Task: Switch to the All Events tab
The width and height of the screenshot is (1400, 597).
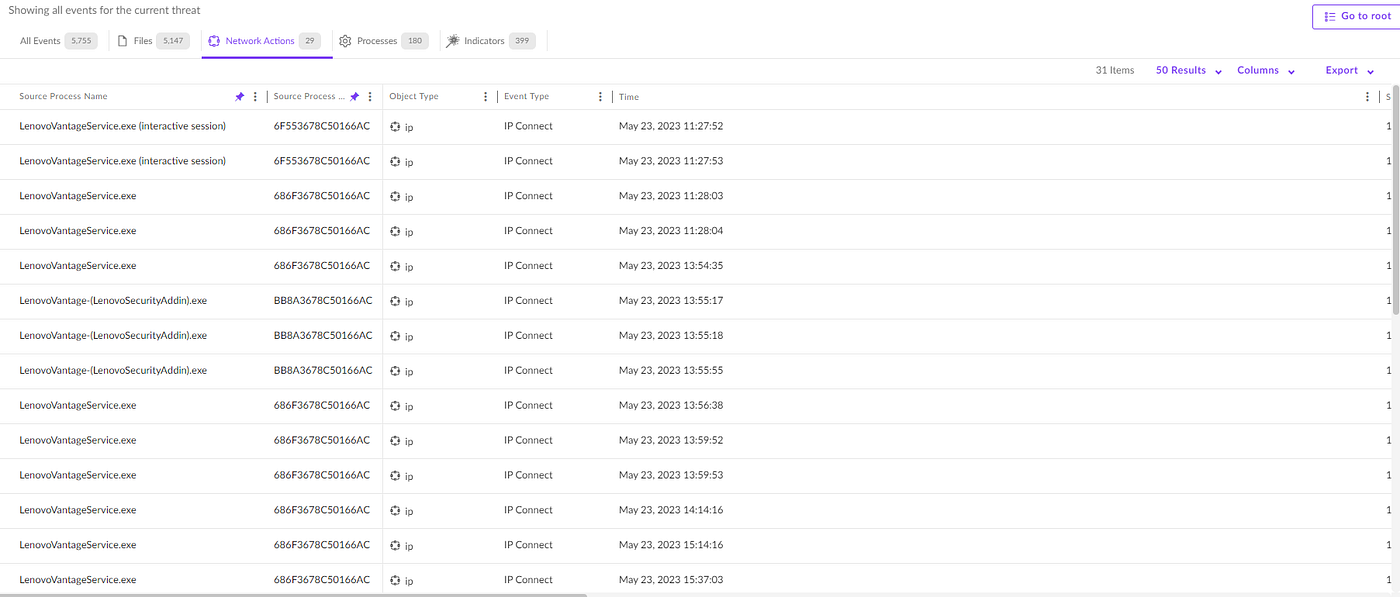Action: pyautogui.click(x=58, y=41)
